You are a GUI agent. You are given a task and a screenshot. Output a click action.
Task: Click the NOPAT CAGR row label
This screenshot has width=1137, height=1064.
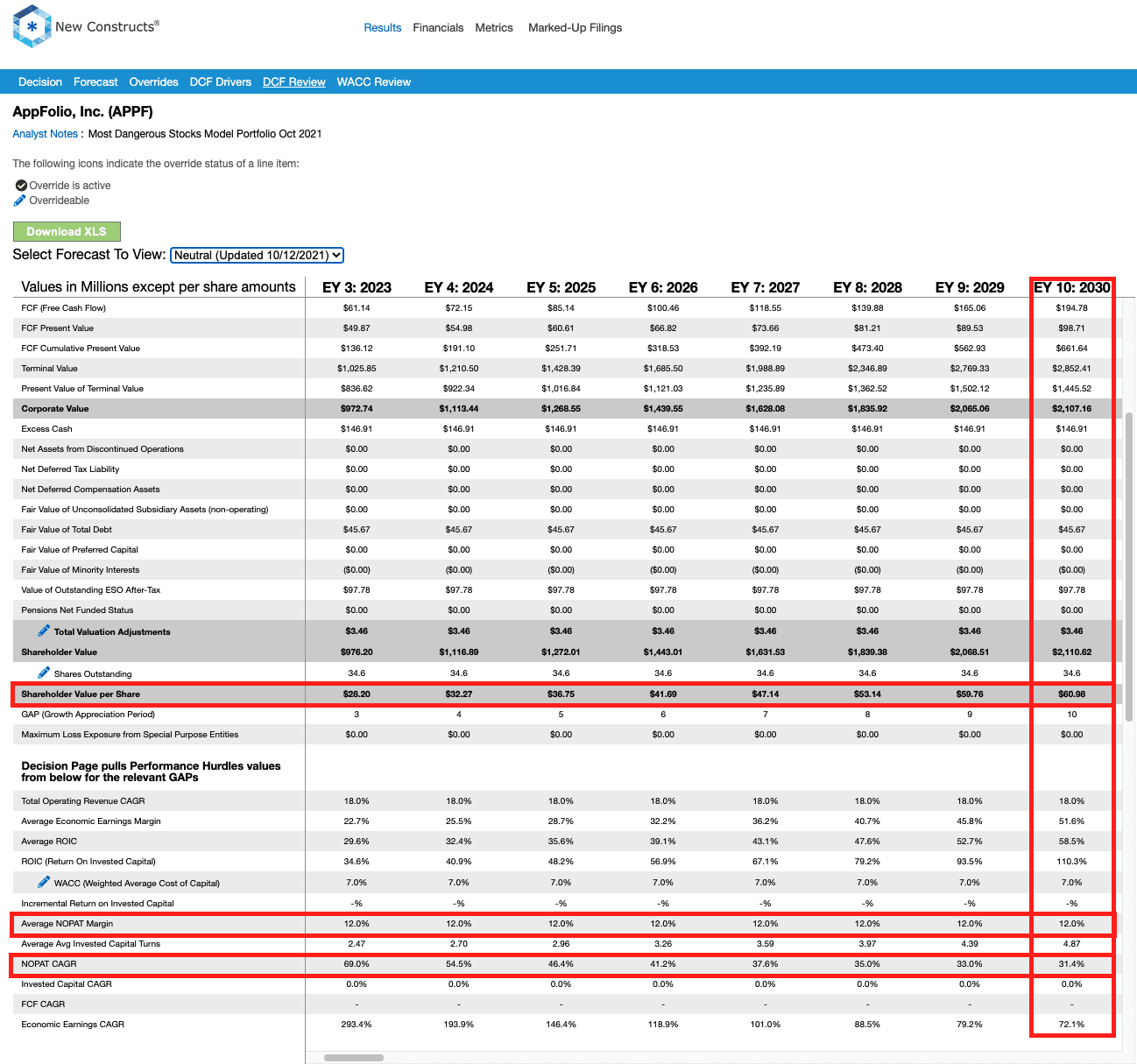click(x=49, y=964)
